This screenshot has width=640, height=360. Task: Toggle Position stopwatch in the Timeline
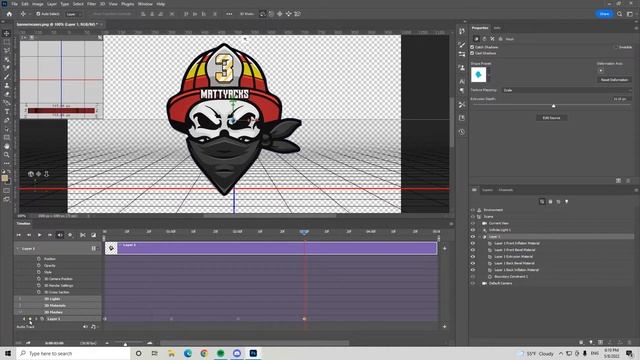[39, 259]
